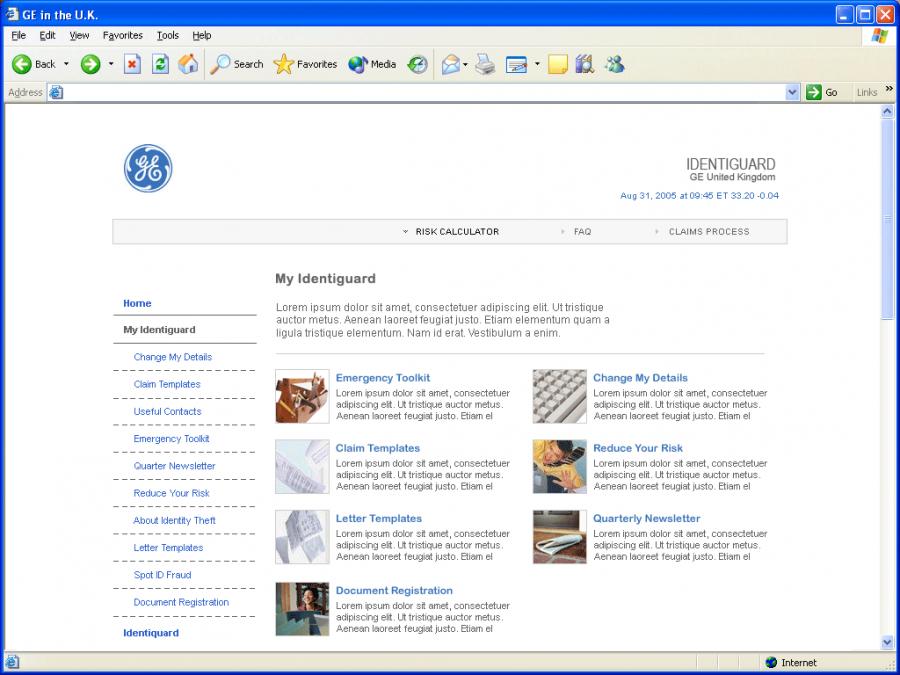The image size is (900, 675).
Task: Open the Favorites menu
Action: coord(122,36)
